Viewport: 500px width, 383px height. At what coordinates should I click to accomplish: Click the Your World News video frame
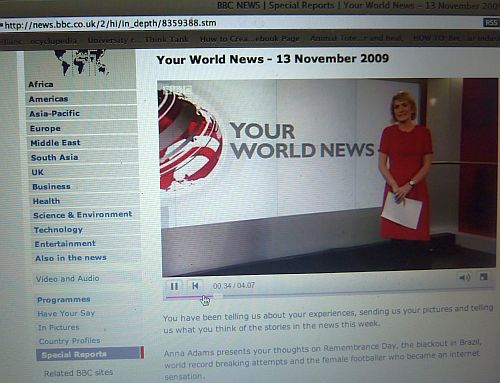coord(328,177)
